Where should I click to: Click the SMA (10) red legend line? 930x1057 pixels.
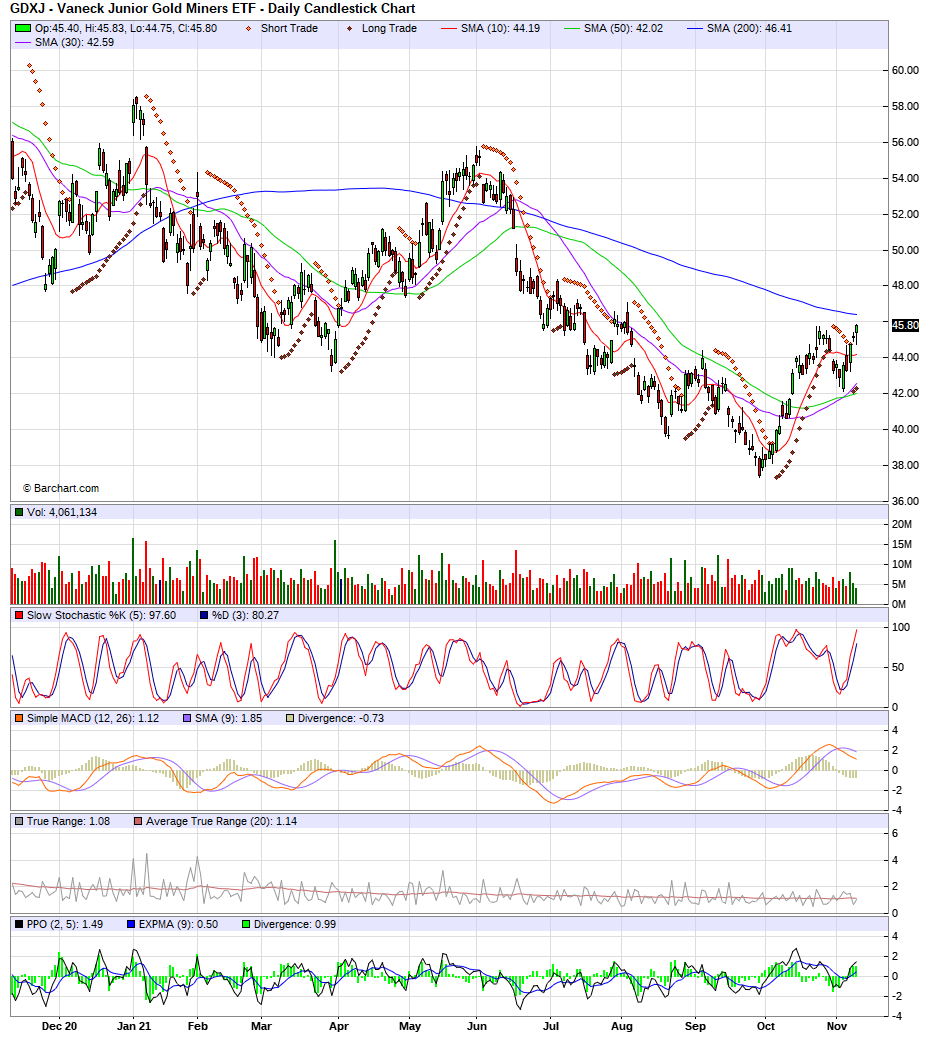click(449, 28)
